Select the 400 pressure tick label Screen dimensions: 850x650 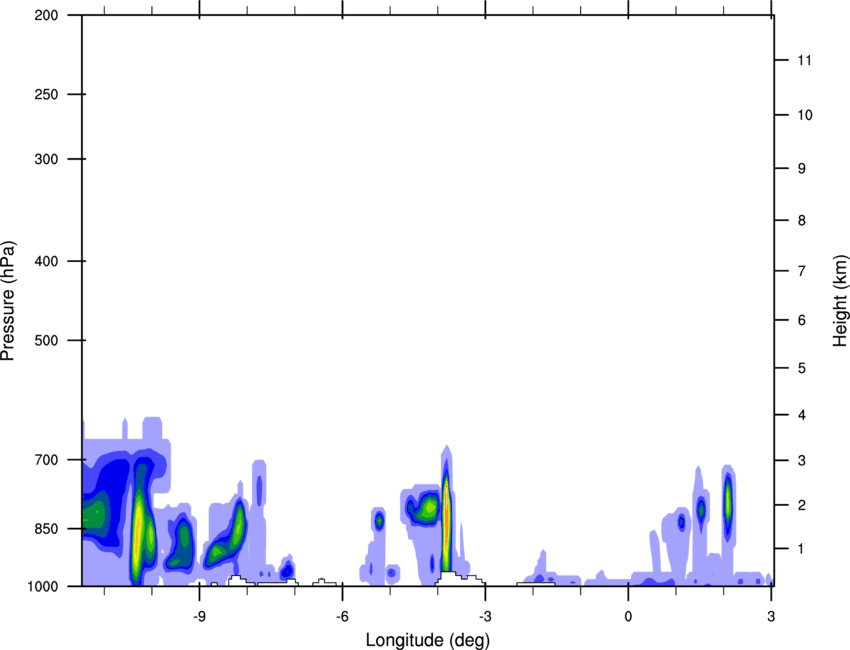(46, 261)
